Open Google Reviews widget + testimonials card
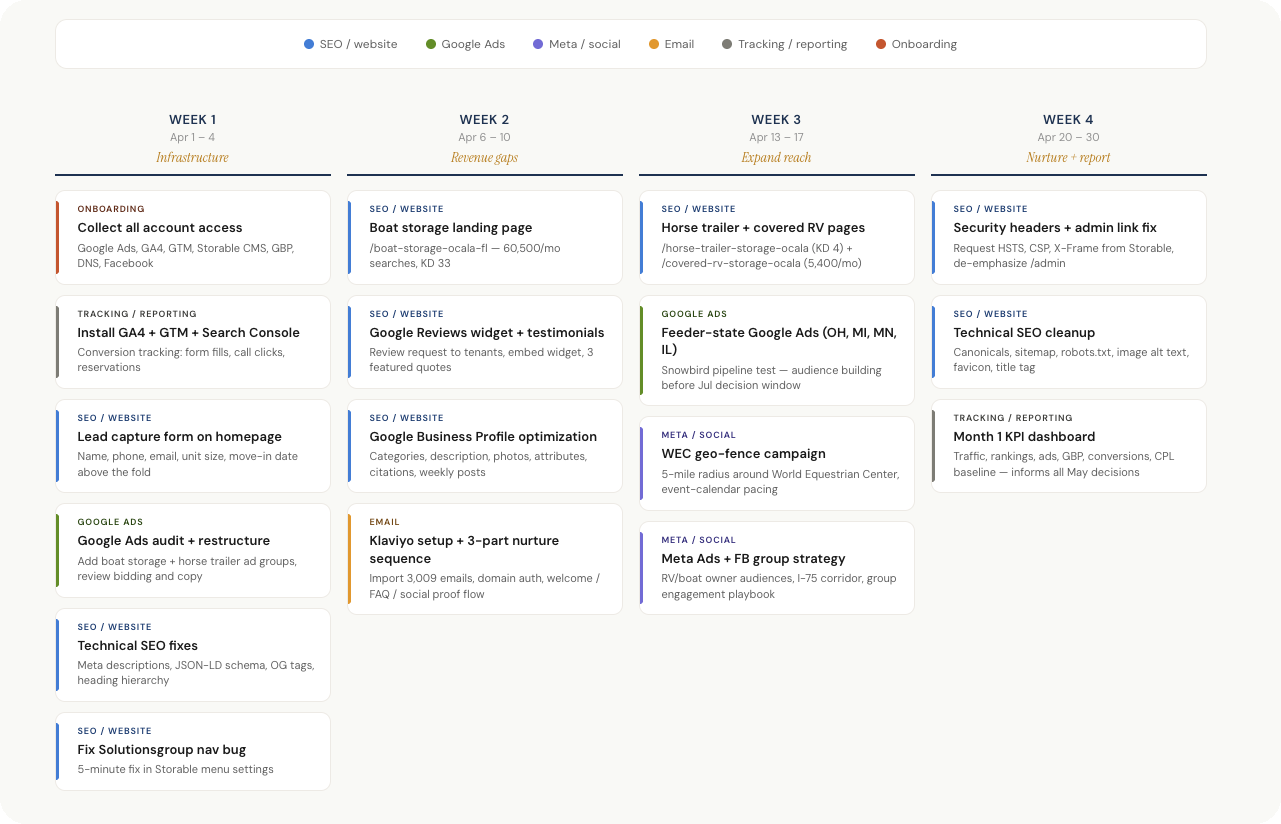Viewport: 1281px width, 824px height. coord(485,342)
